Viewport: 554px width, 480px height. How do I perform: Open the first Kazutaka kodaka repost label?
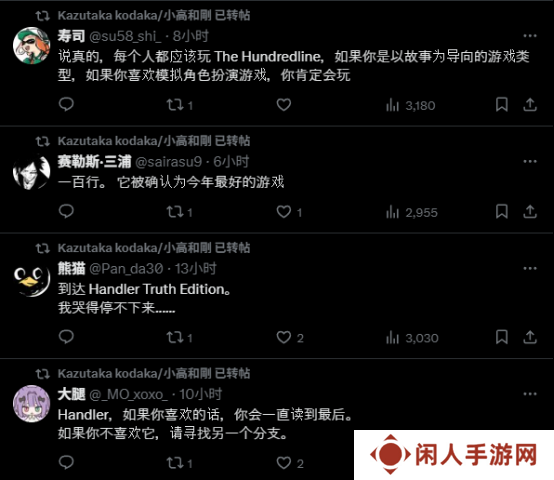pos(154,15)
